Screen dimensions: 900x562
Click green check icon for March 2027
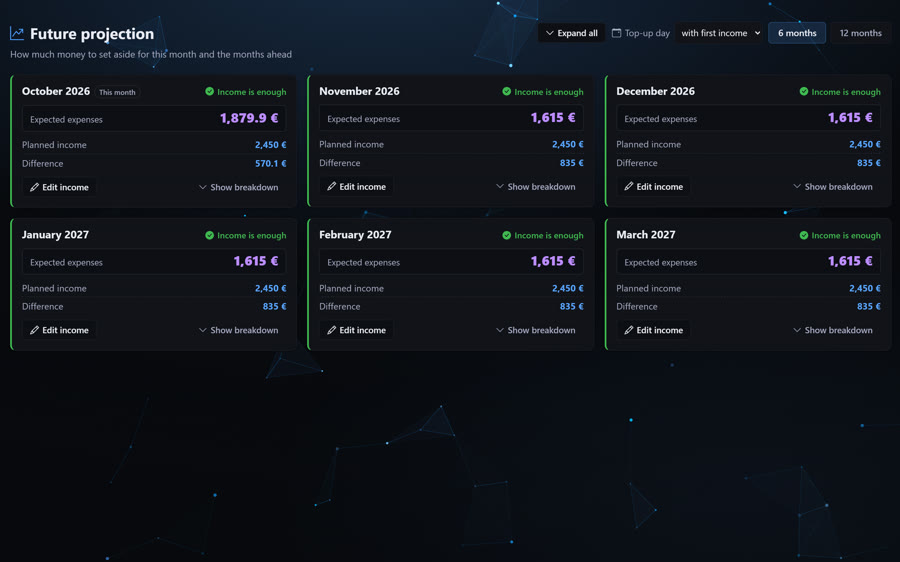804,235
